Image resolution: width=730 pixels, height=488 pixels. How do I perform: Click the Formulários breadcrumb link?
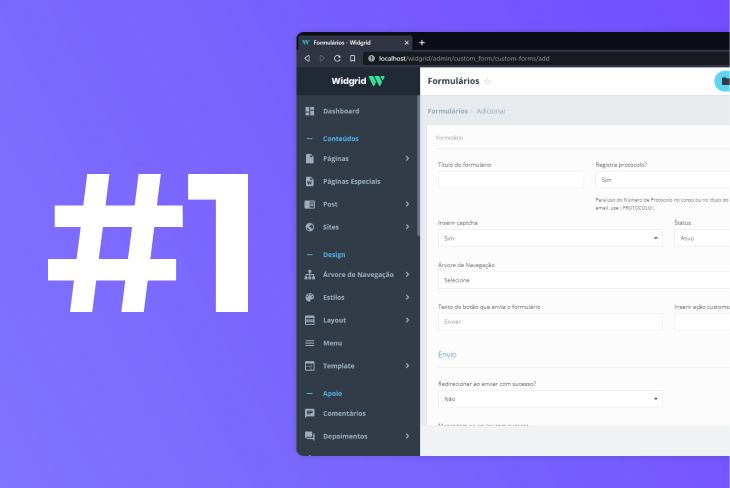tap(447, 111)
